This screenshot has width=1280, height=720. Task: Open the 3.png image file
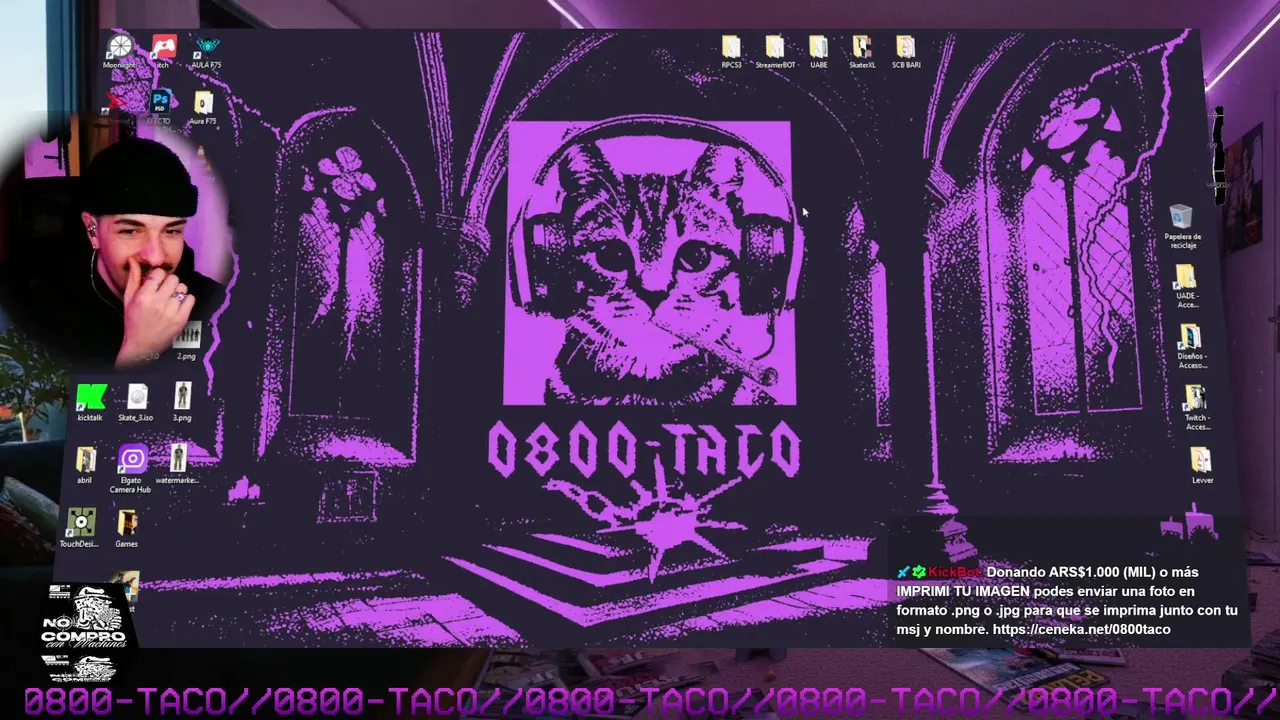pos(182,402)
